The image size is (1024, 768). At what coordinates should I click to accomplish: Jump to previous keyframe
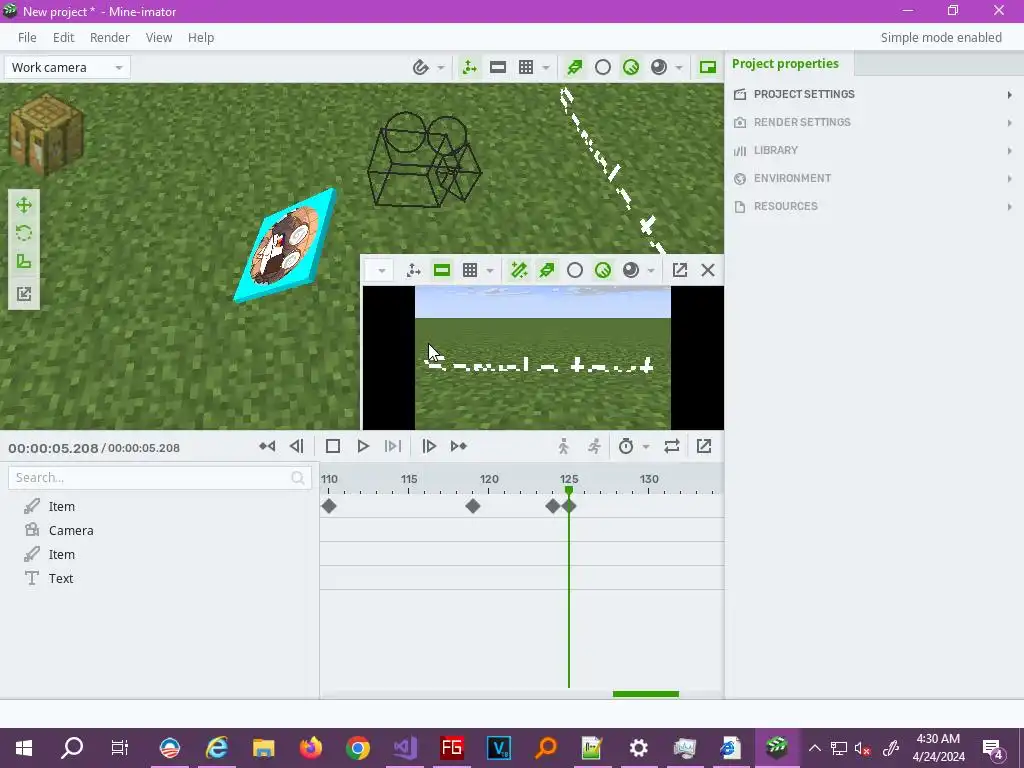point(267,446)
